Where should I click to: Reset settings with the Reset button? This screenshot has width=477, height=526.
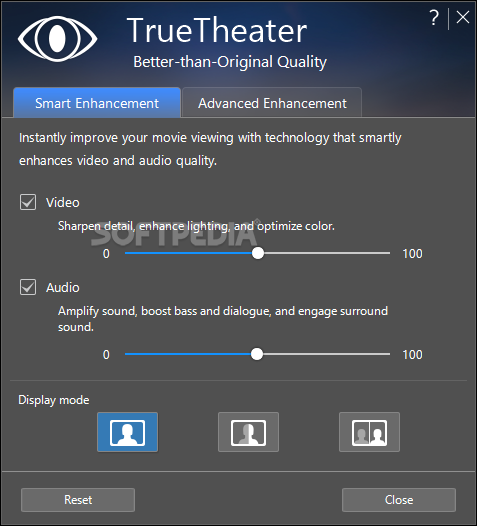tap(78, 500)
